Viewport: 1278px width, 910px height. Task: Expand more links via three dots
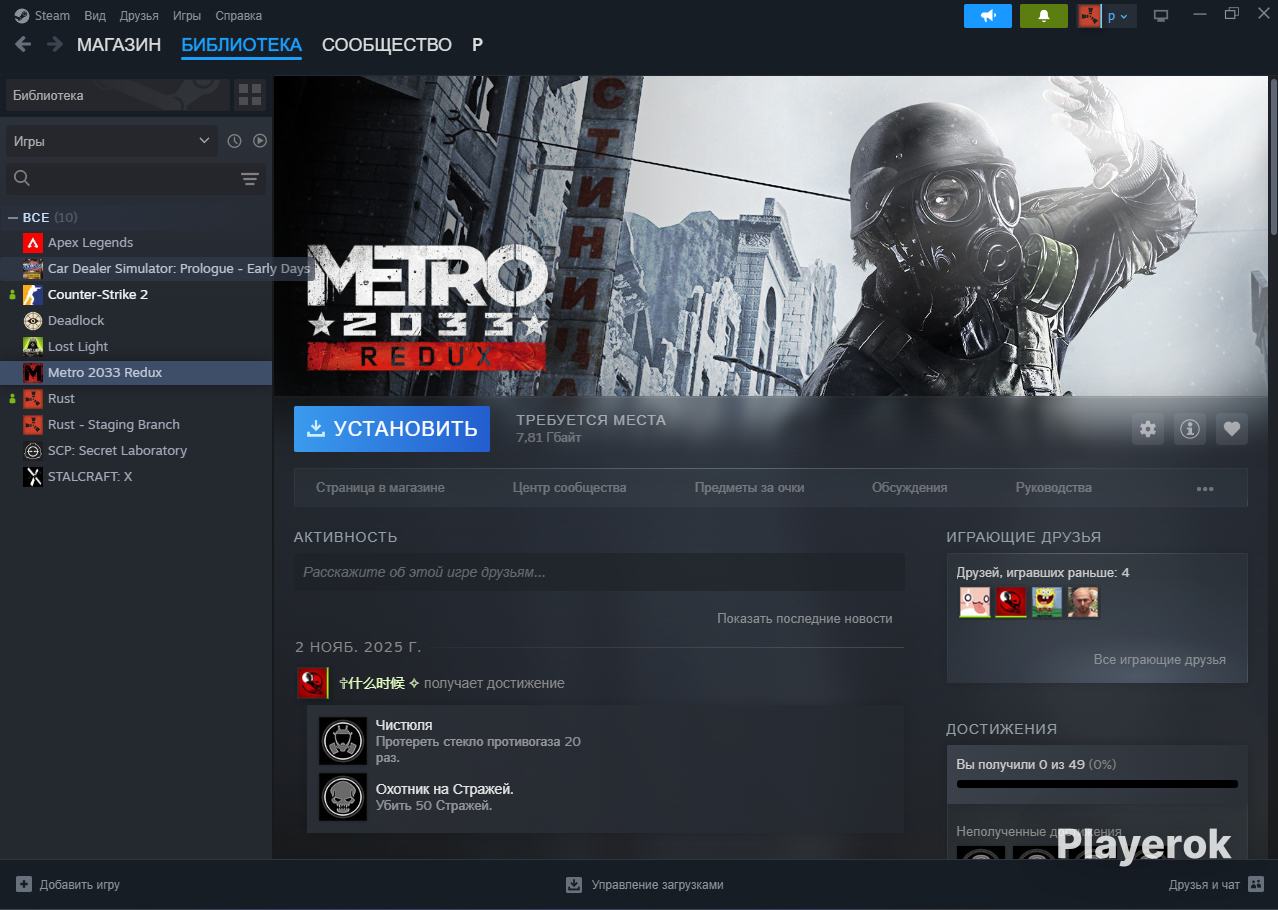pyautogui.click(x=1205, y=489)
